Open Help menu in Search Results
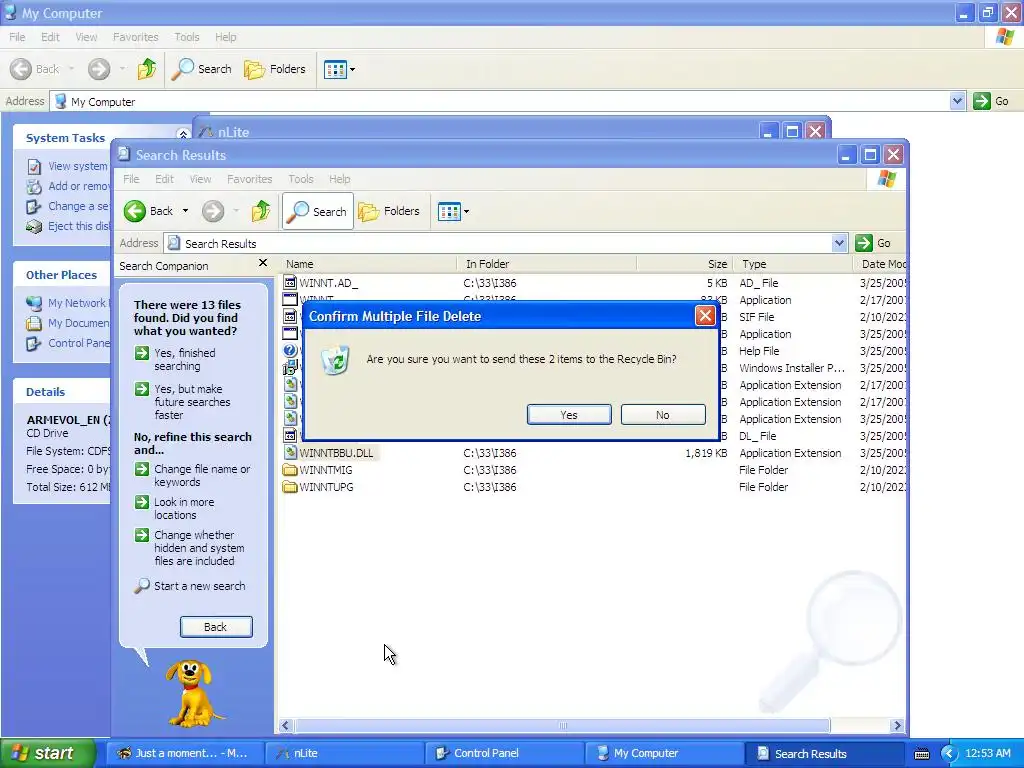The width and height of the screenshot is (1024, 768). click(340, 179)
